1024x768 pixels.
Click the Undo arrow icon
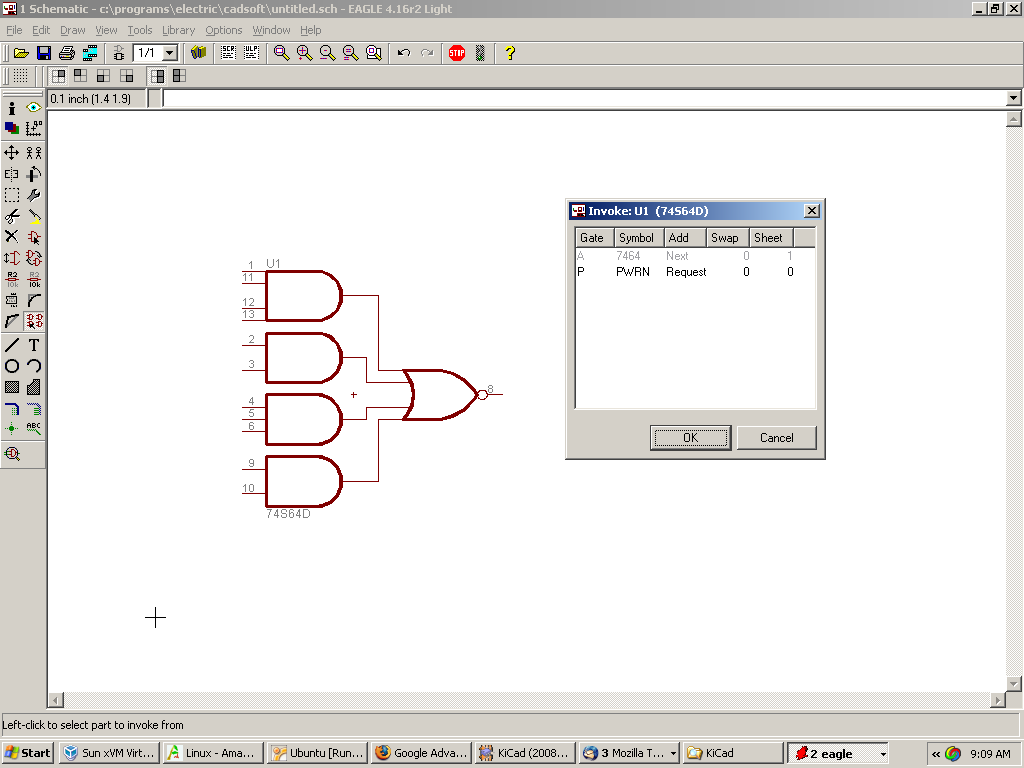pos(404,53)
